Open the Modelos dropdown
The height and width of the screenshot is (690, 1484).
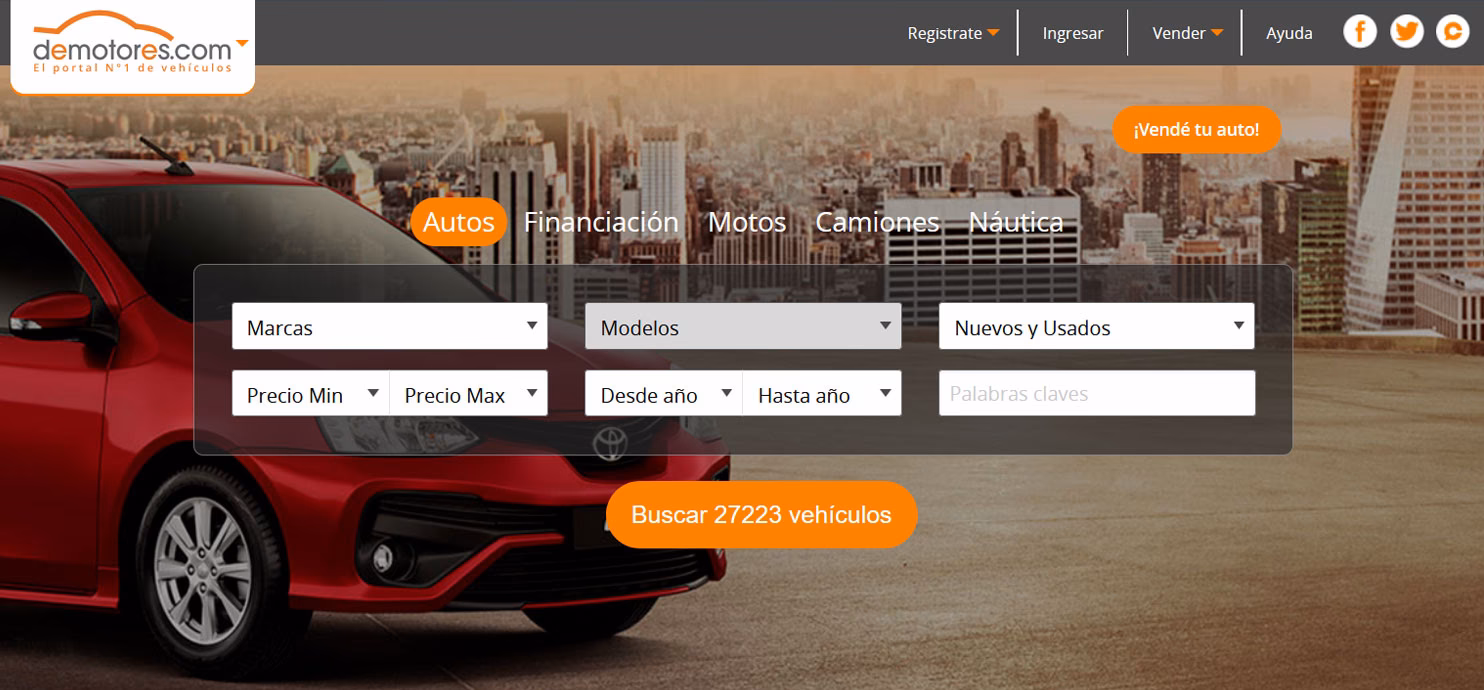[x=743, y=326]
